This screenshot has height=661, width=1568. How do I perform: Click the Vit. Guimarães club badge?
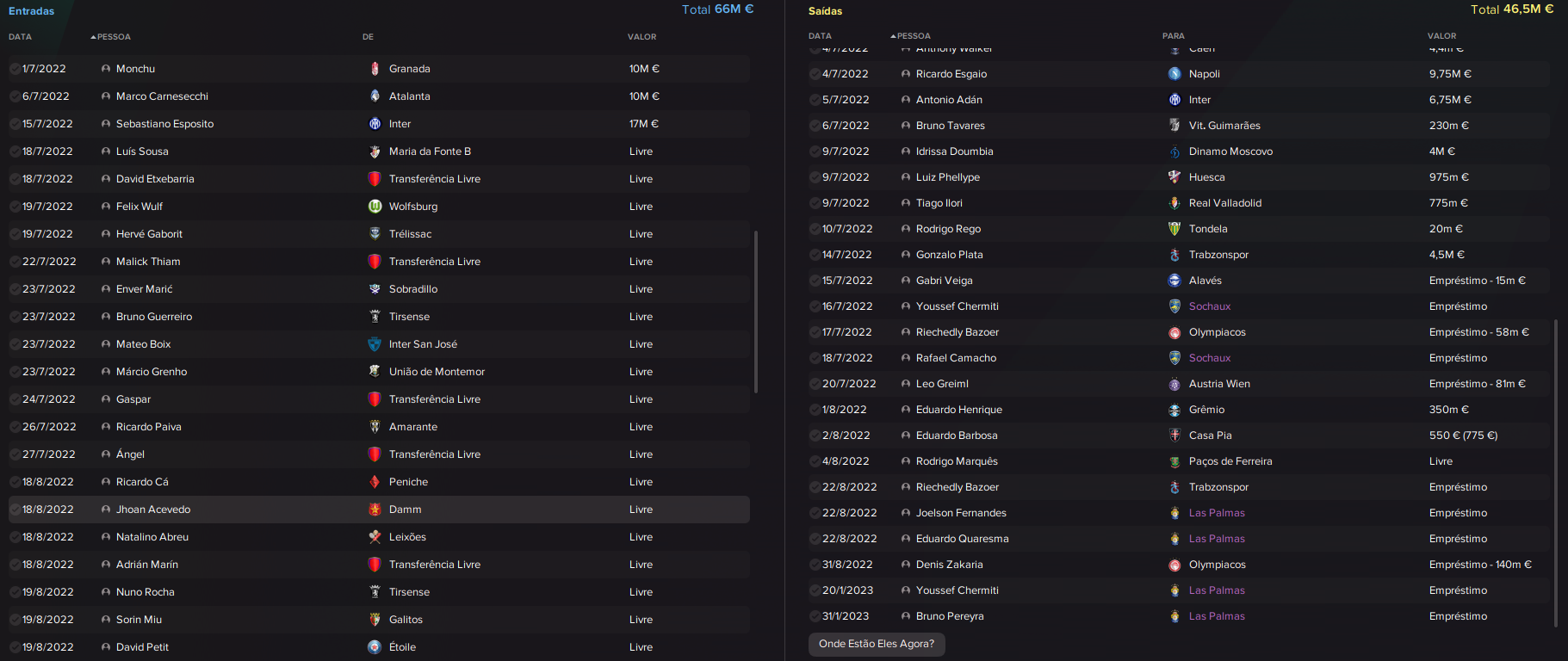pos(1174,126)
